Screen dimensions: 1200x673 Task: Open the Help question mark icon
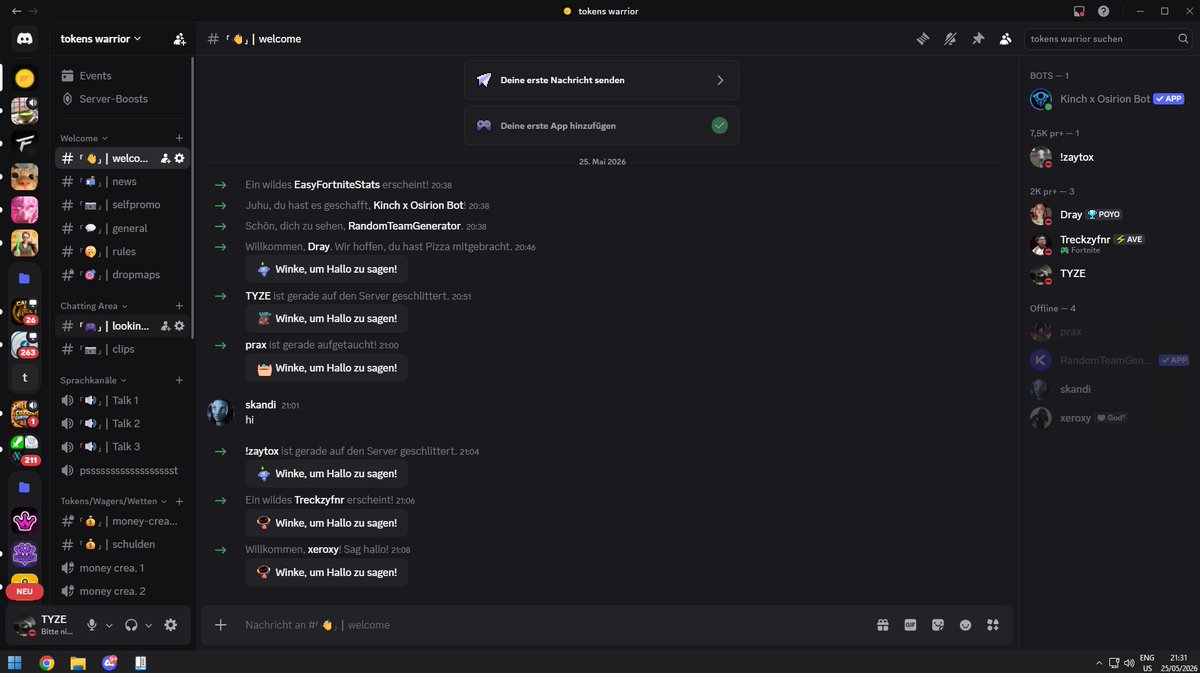(x=1103, y=11)
